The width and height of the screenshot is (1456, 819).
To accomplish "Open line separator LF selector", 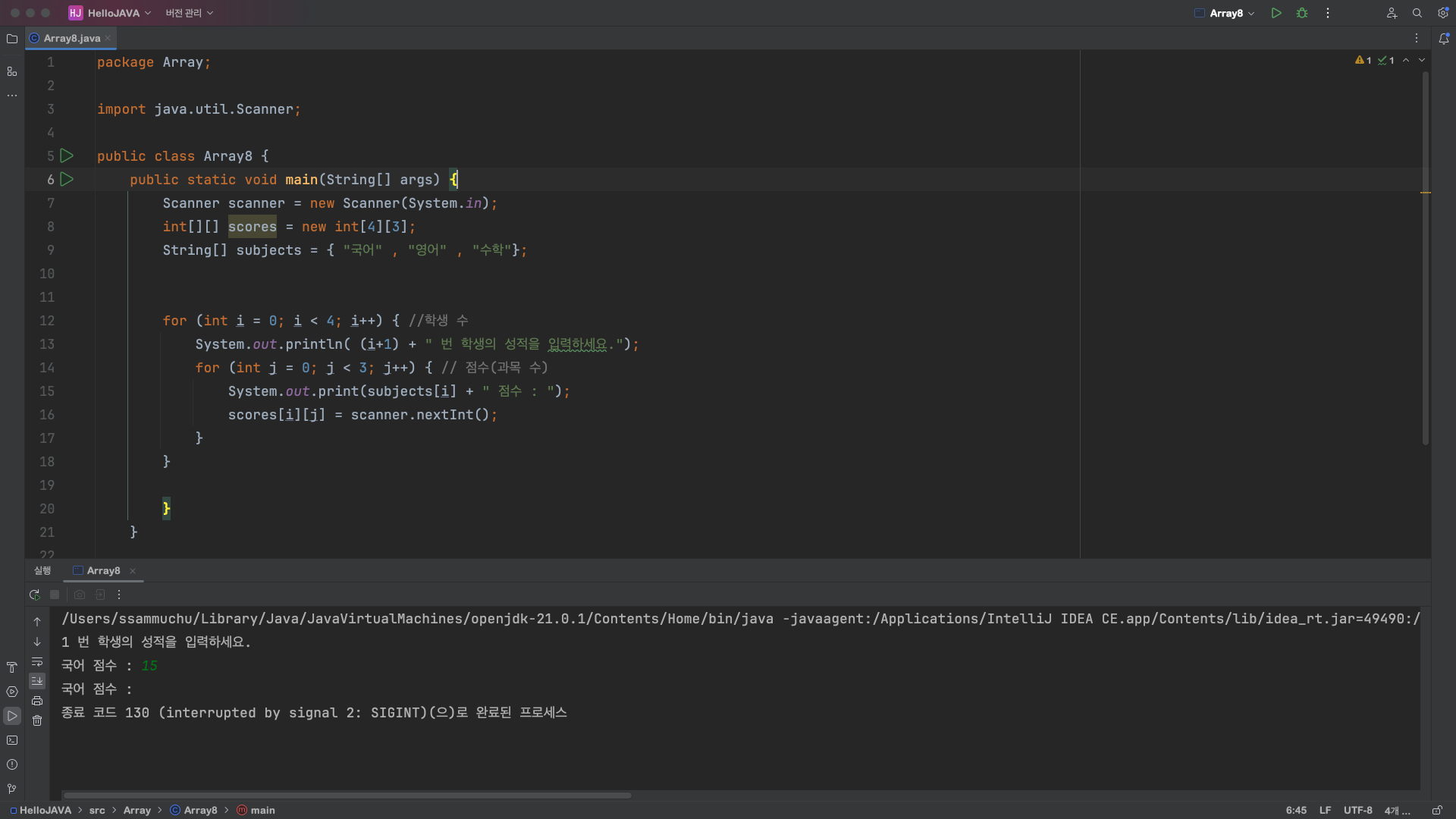I will point(1325,810).
